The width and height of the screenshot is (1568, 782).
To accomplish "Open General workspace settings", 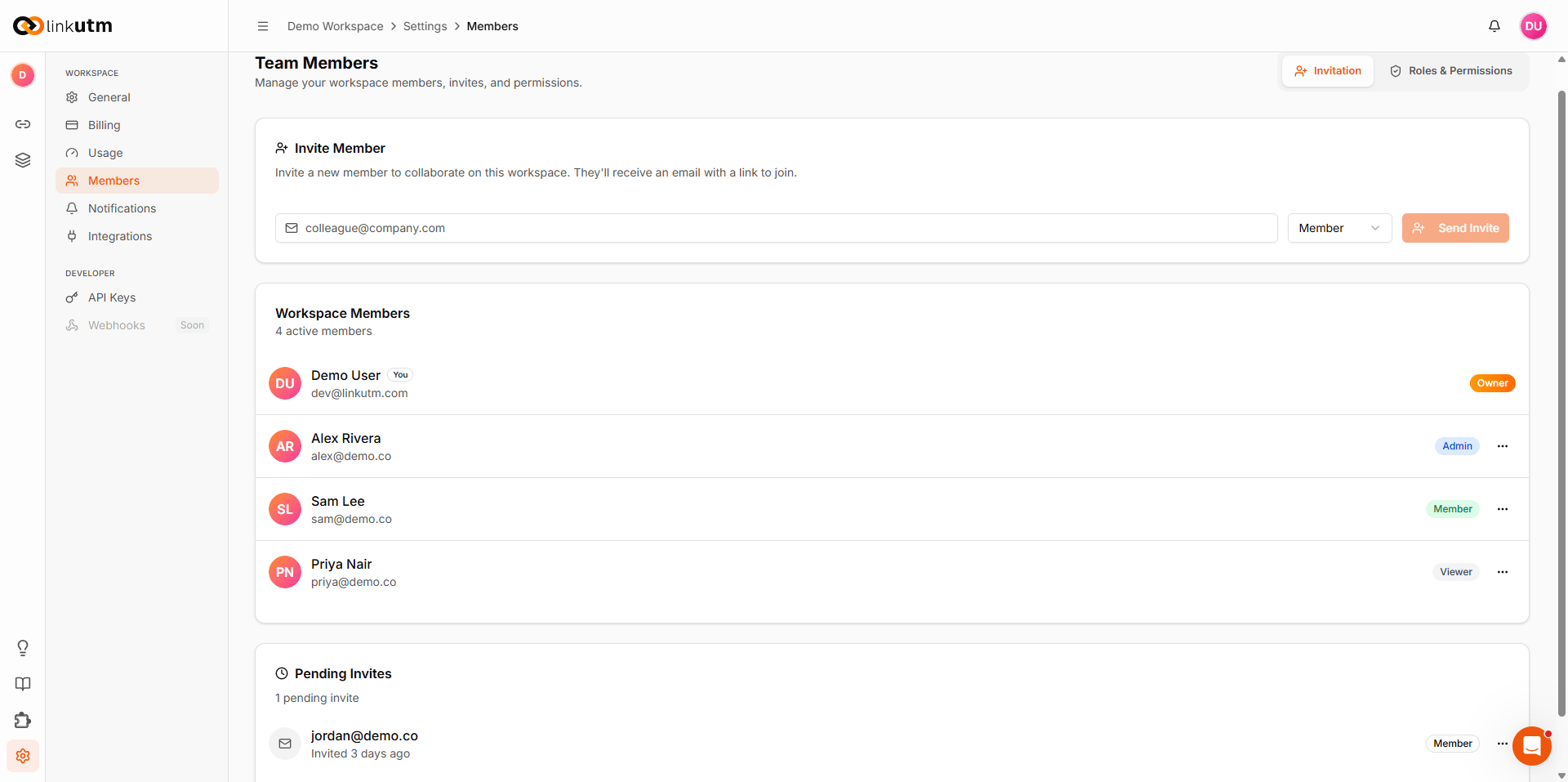I will click(x=137, y=97).
